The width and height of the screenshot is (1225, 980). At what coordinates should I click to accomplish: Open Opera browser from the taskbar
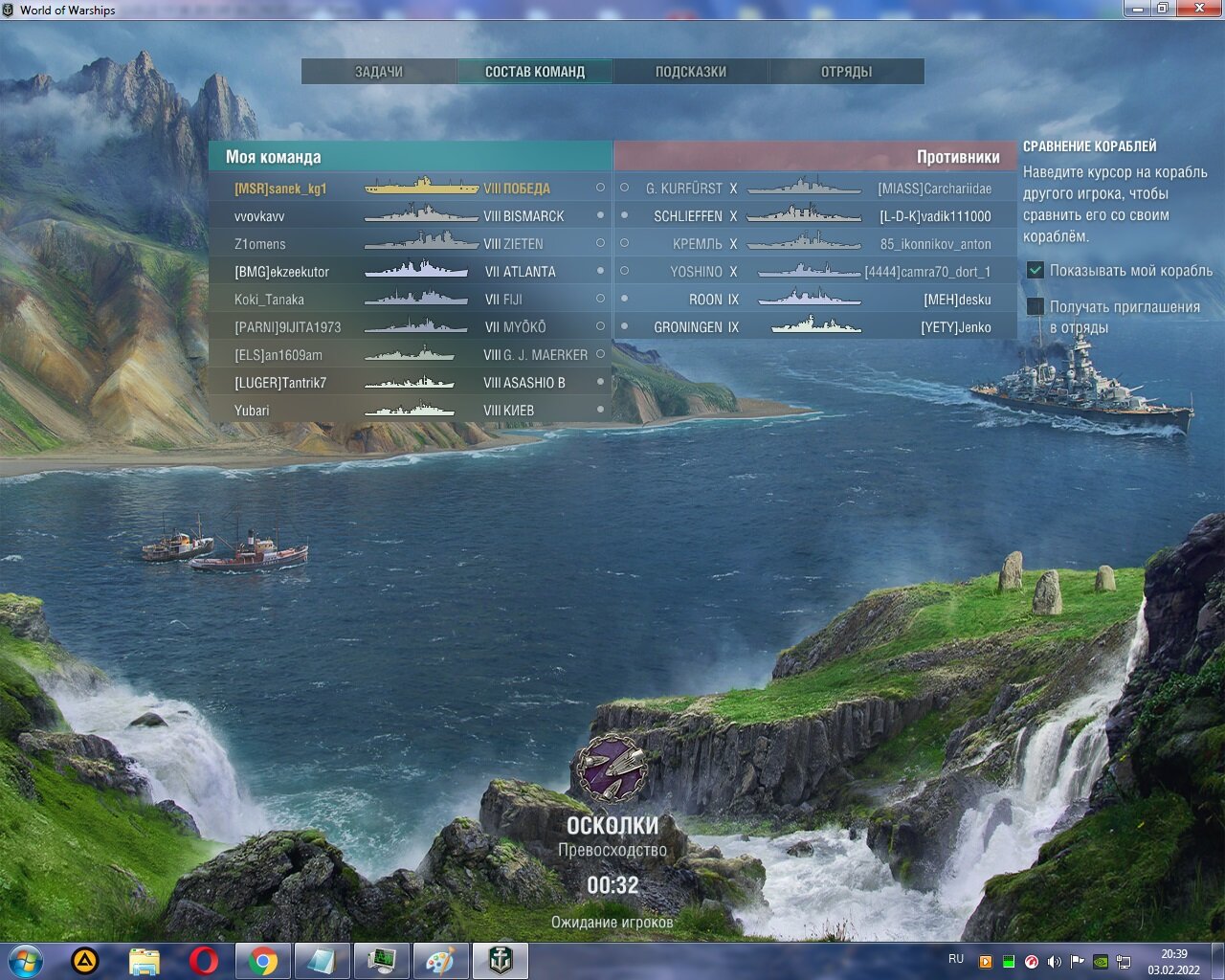203,960
